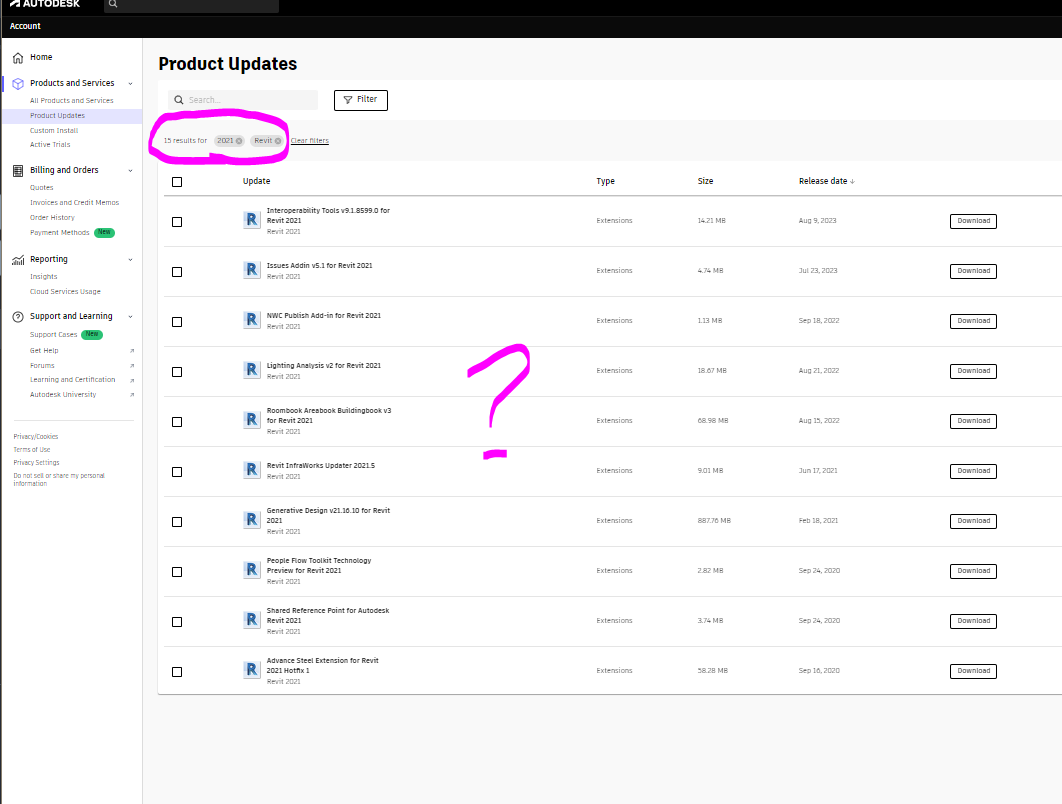Check the Advance Steel Extension row checkbox
This screenshot has width=1062, height=804.
pos(177,672)
